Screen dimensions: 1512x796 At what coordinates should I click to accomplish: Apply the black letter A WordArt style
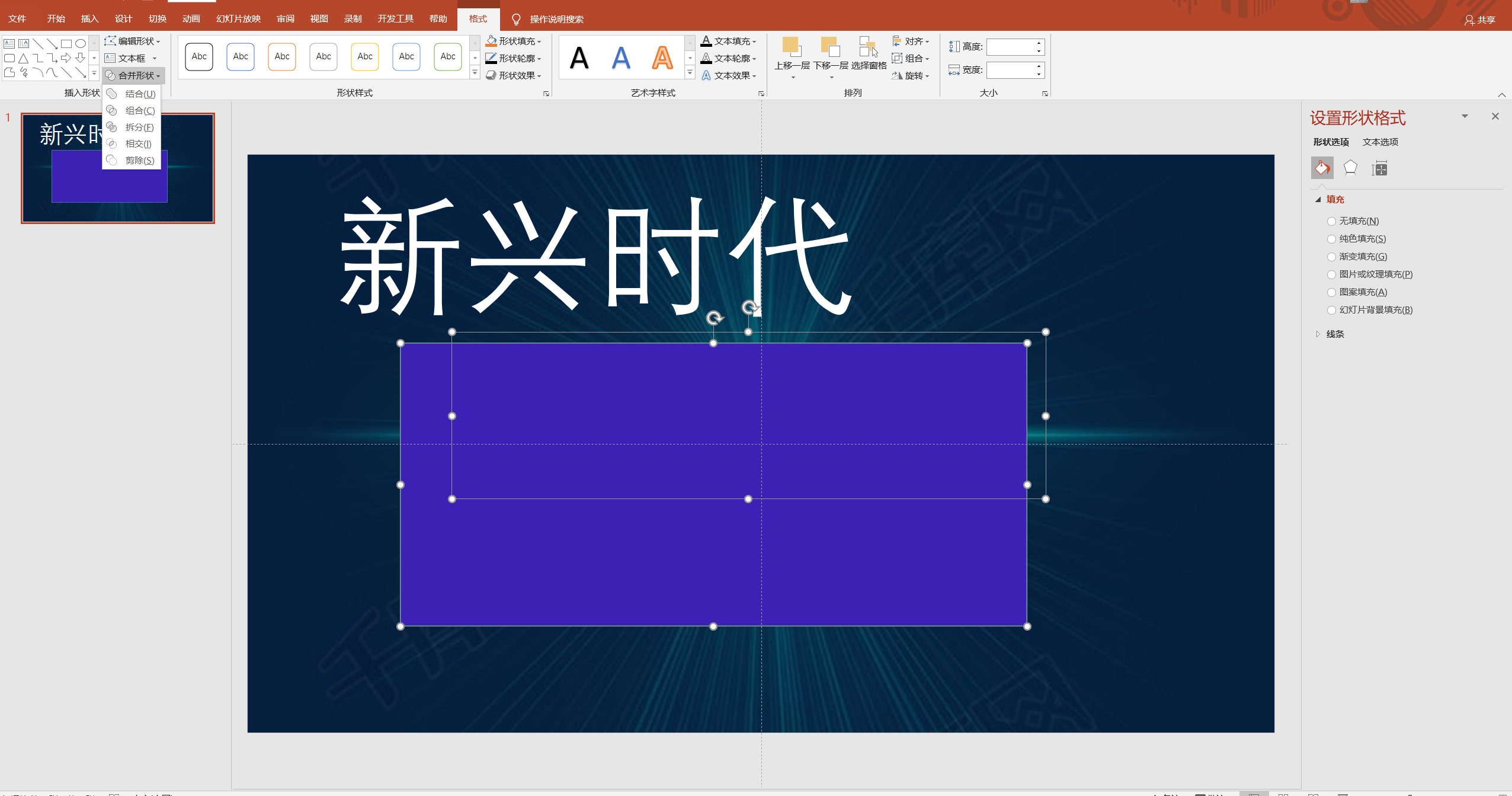tap(579, 57)
